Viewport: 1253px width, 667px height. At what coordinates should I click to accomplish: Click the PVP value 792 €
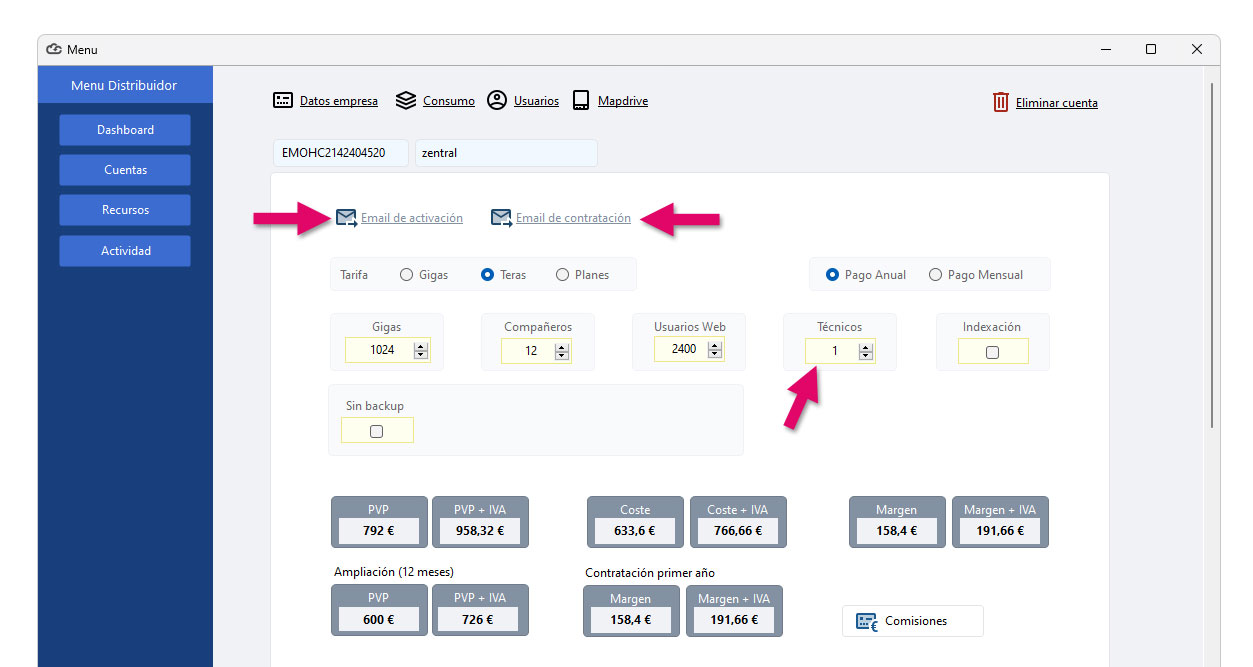(379, 531)
